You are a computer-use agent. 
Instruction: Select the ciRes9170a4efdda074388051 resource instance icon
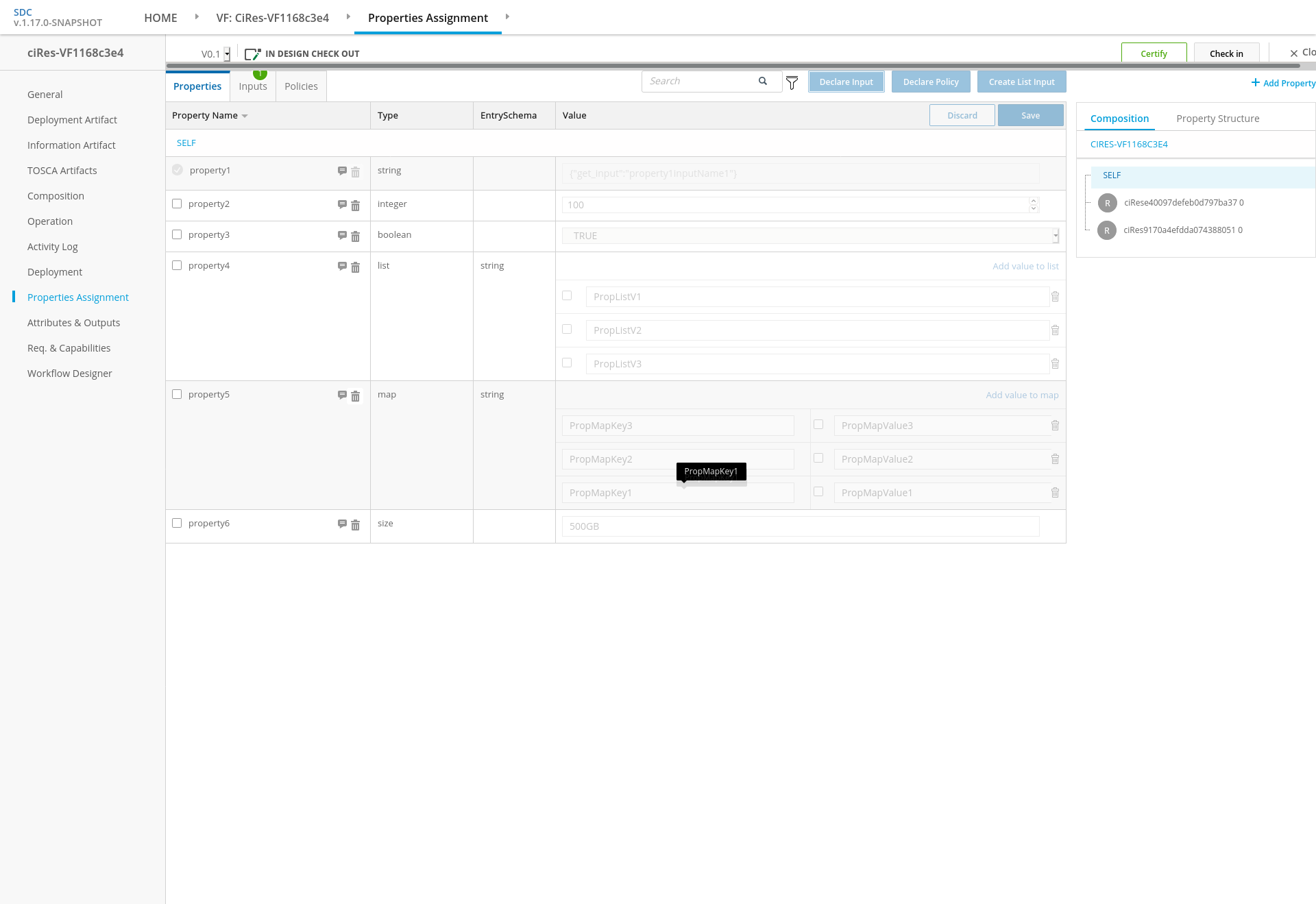pos(1107,230)
